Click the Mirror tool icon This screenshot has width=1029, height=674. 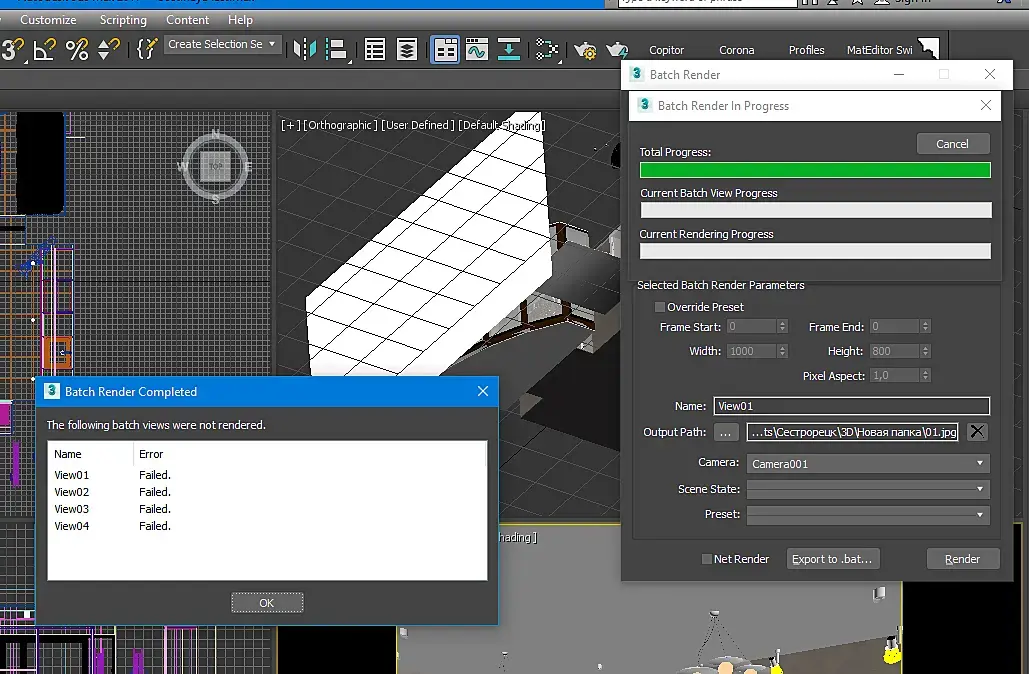pos(305,49)
